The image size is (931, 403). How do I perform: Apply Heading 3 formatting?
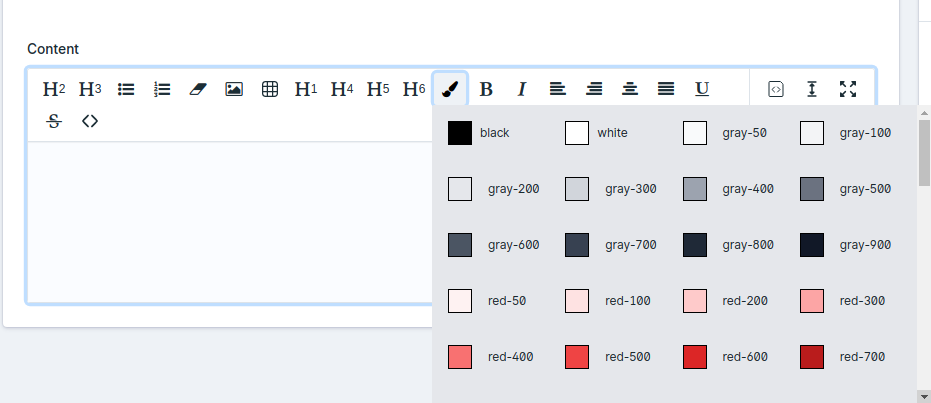pyautogui.click(x=90, y=89)
